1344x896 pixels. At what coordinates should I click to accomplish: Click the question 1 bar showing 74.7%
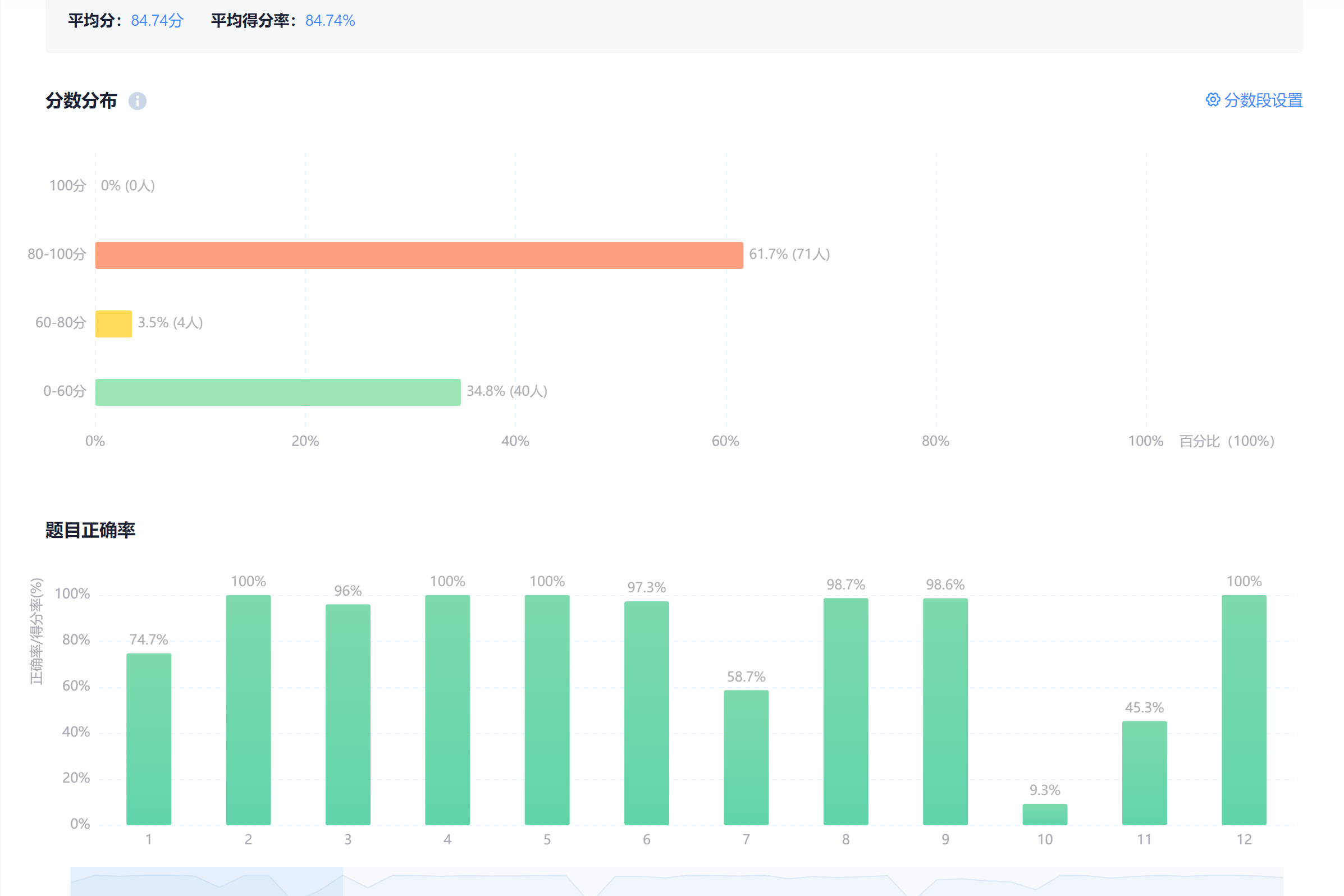[149, 739]
